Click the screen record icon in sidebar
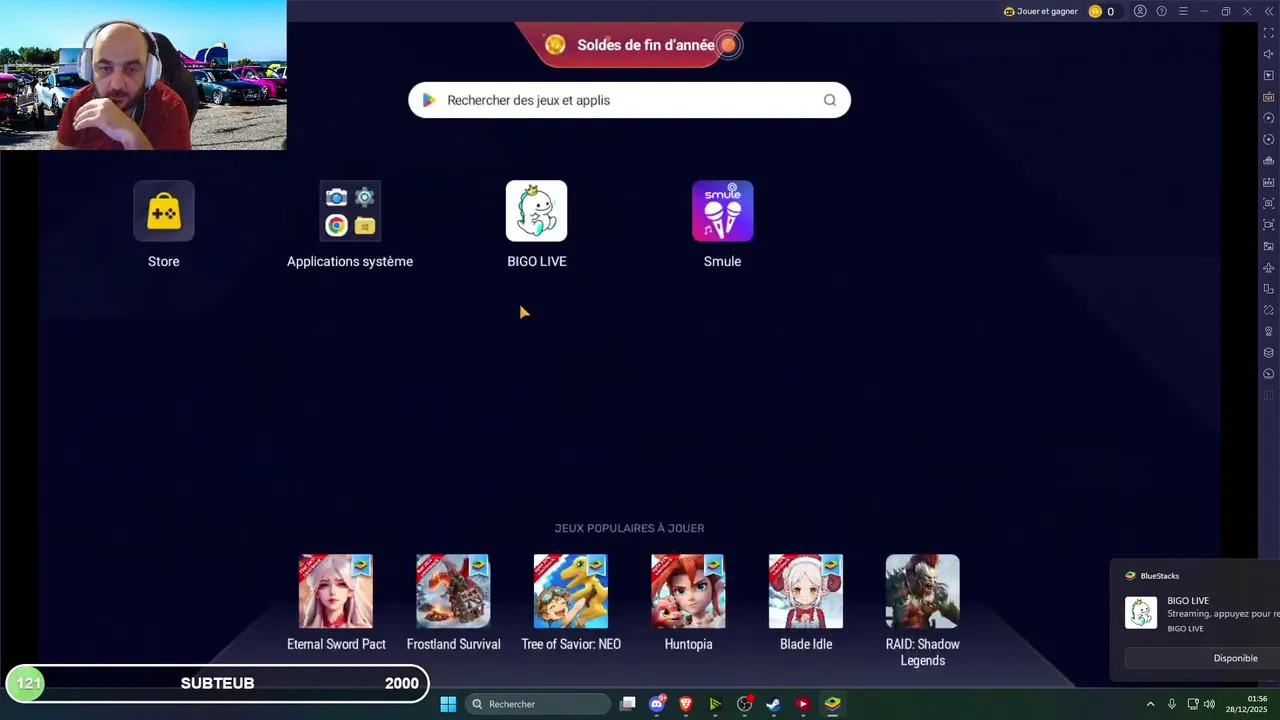Image resolution: width=1280 pixels, height=720 pixels. [1269, 225]
